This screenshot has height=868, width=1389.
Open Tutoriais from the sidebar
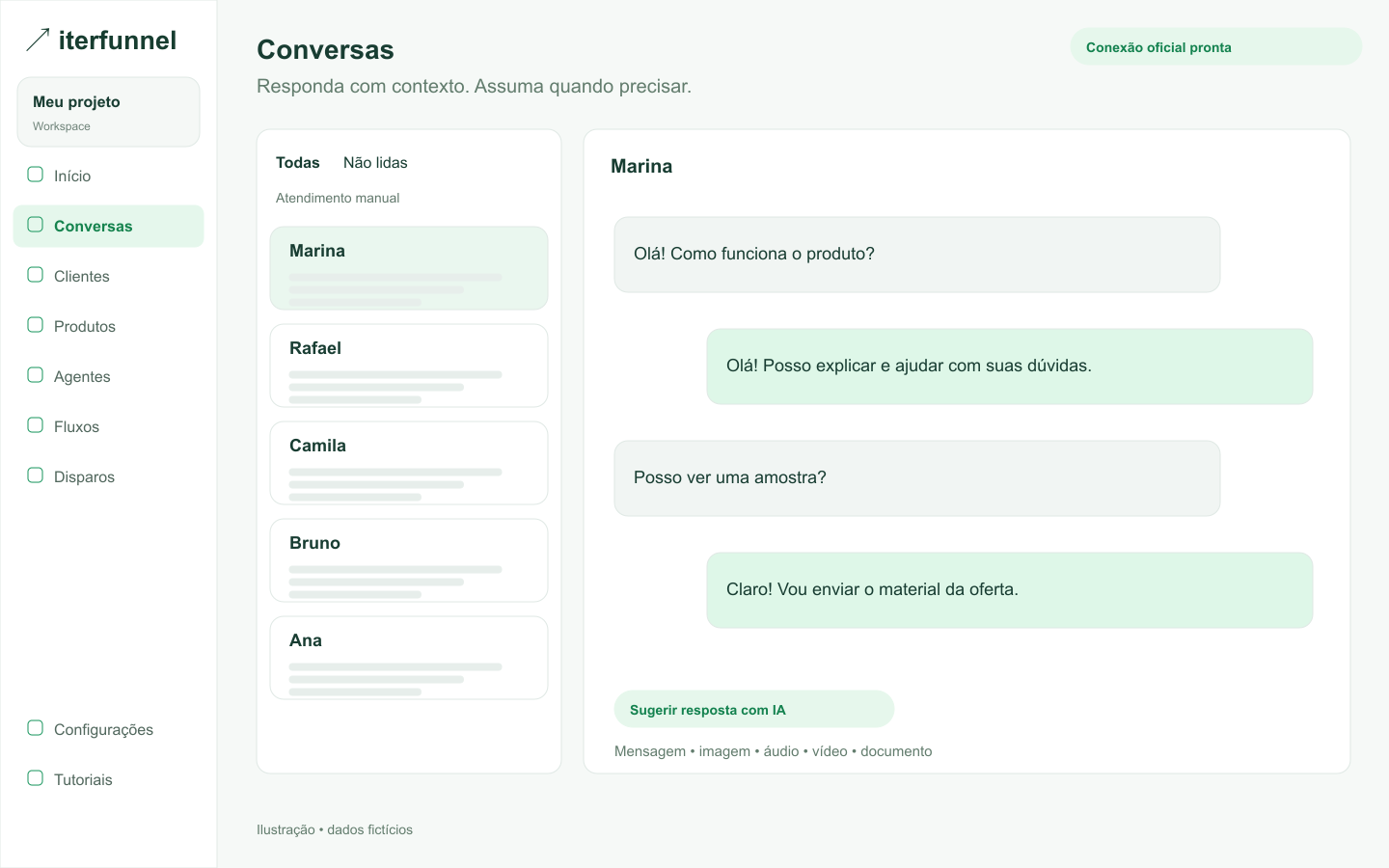click(x=108, y=779)
